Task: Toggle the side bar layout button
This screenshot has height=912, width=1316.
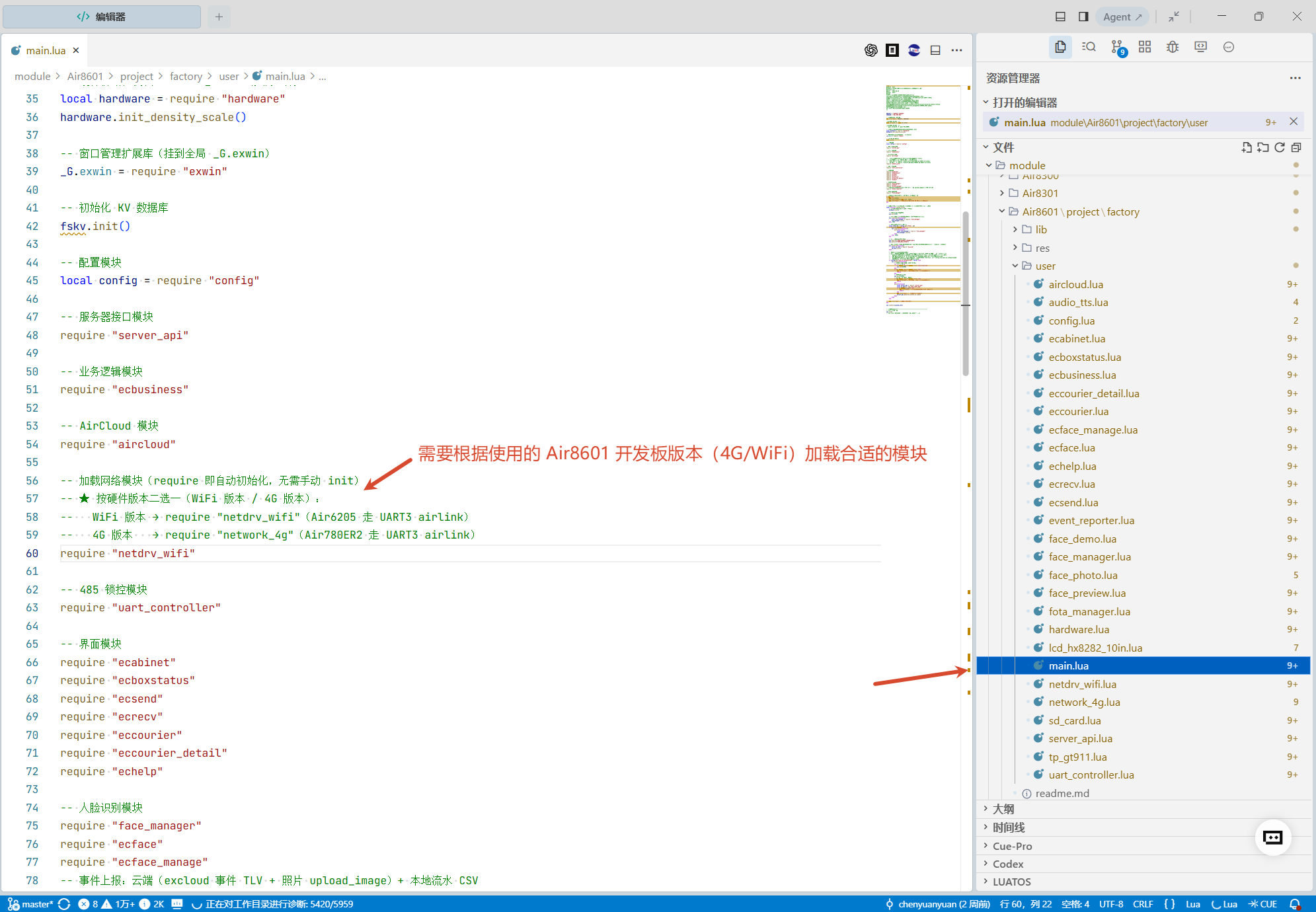Action: coord(1083,17)
